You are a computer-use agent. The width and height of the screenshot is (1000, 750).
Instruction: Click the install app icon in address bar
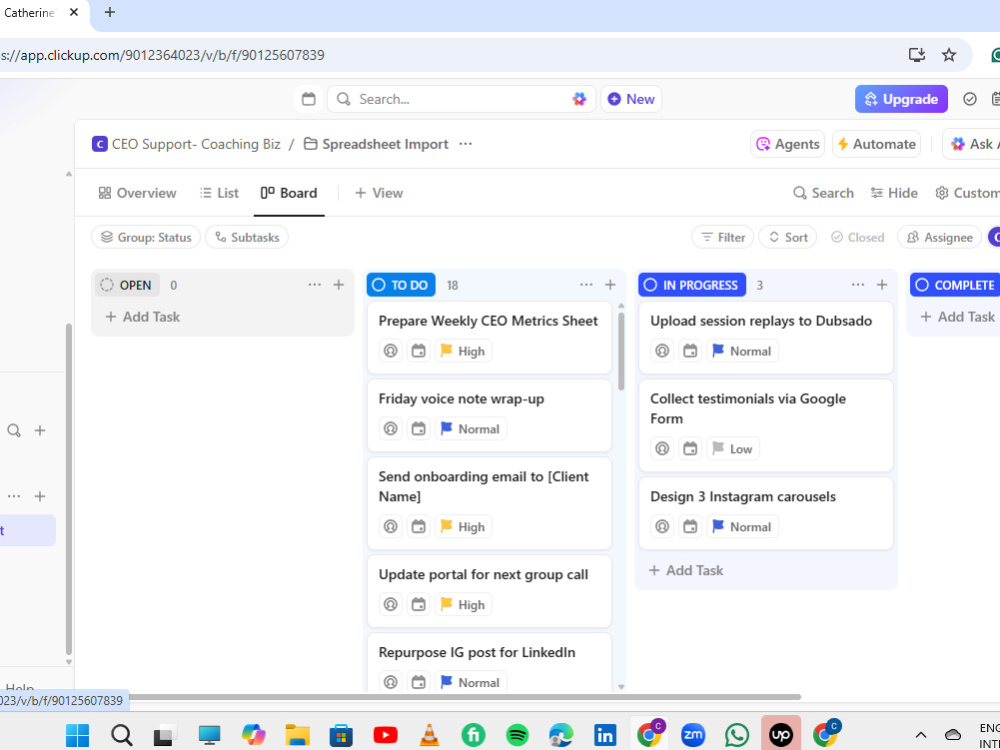(x=916, y=55)
